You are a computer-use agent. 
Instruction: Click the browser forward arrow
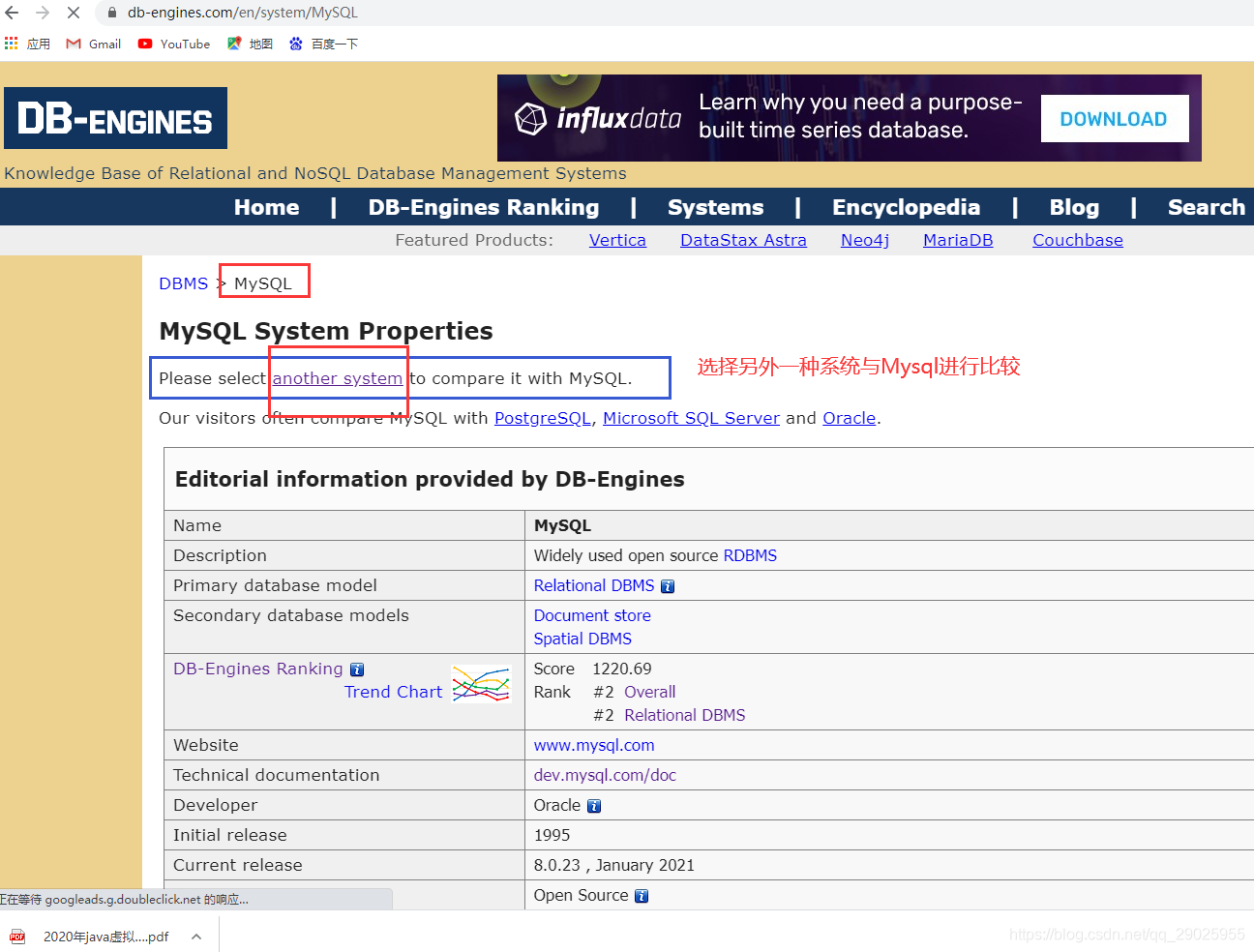[43, 13]
